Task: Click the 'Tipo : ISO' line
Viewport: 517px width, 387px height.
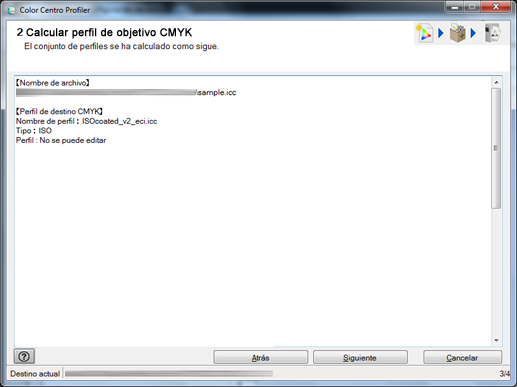Action: pos(34,131)
